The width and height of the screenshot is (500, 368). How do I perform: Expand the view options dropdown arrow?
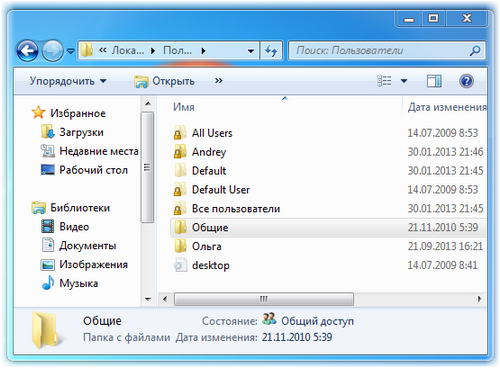pos(404,81)
